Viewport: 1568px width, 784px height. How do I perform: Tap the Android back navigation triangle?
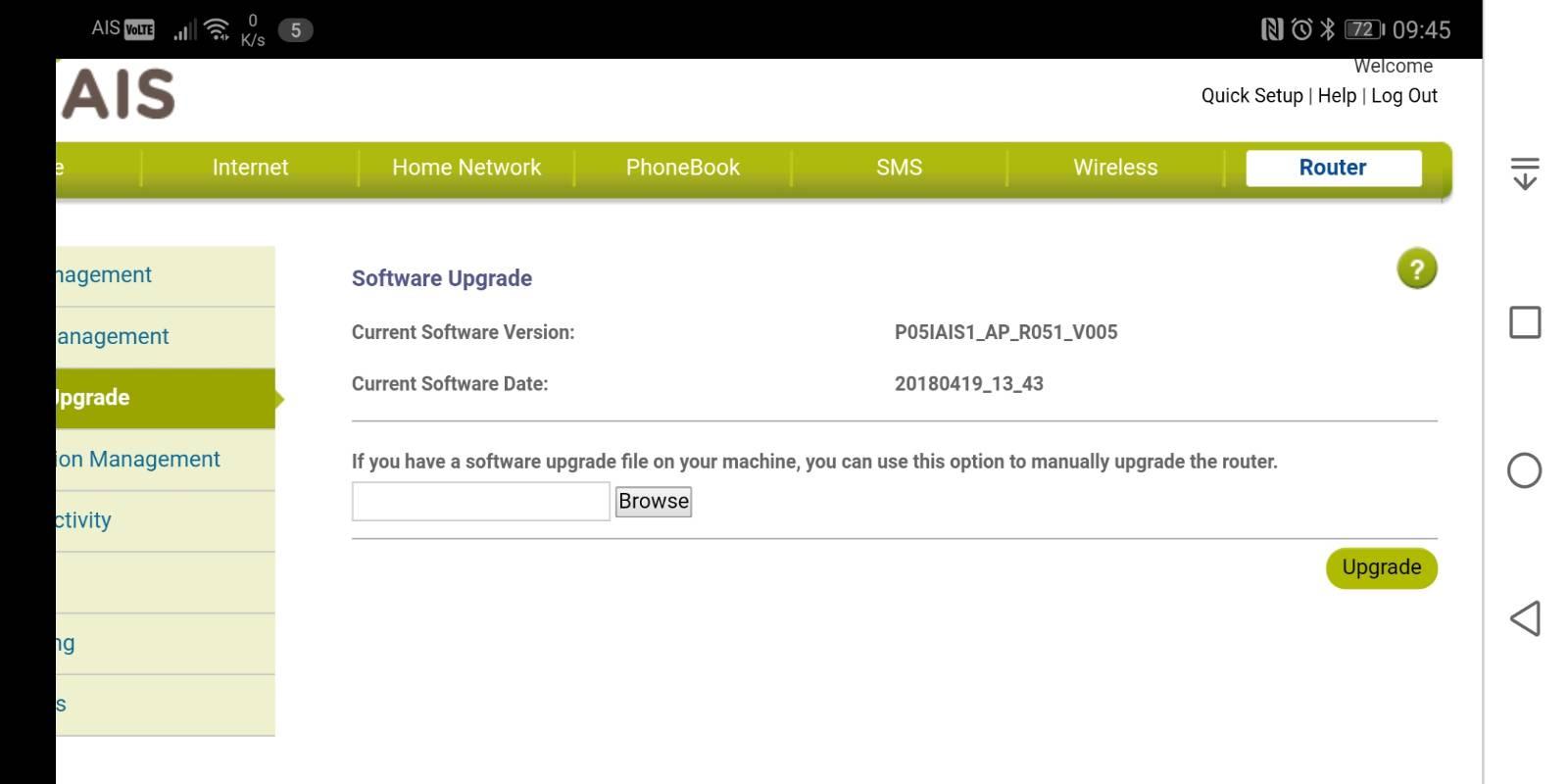tap(1525, 618)
